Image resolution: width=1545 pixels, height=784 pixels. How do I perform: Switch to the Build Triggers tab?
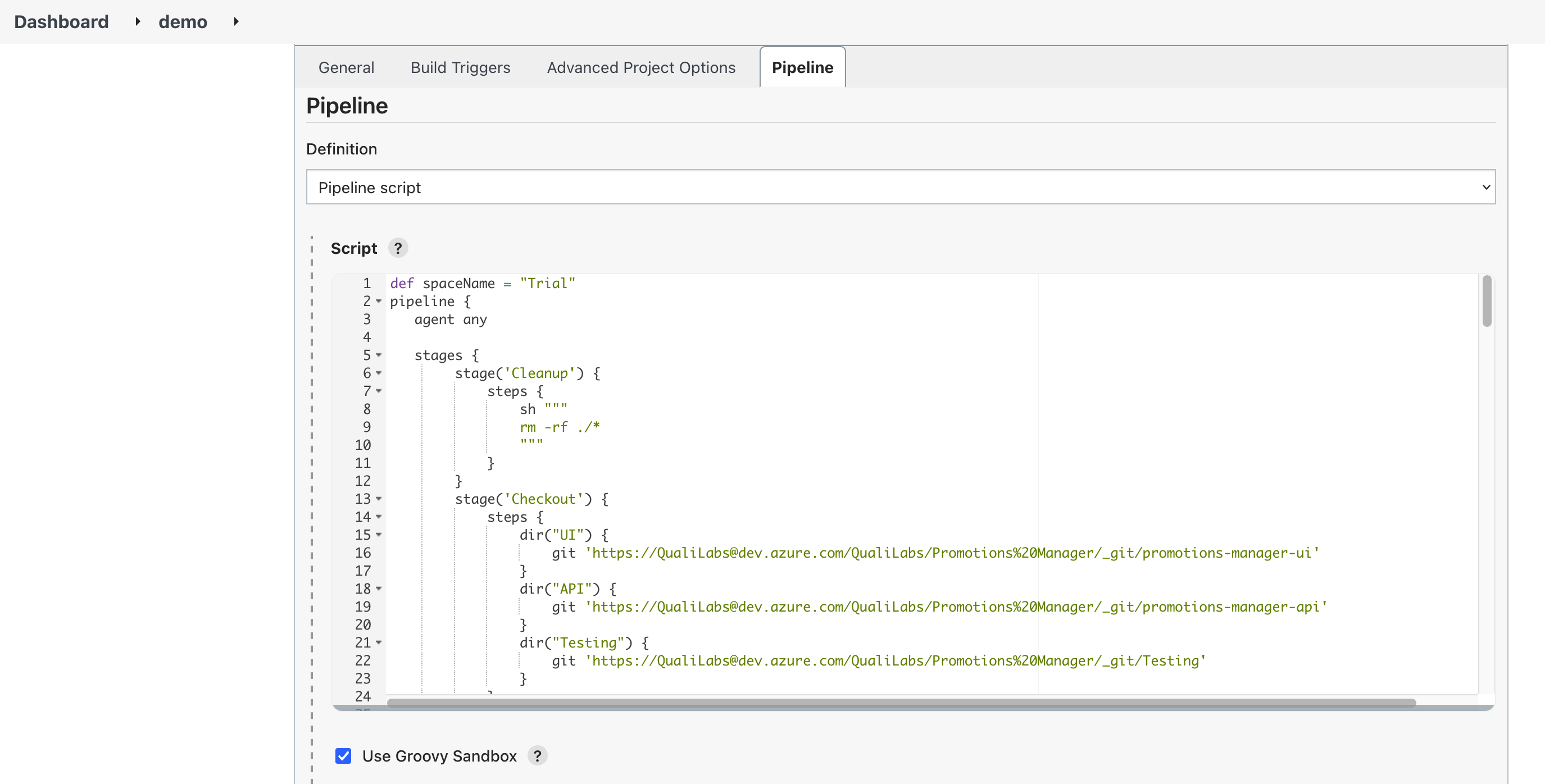460,67
